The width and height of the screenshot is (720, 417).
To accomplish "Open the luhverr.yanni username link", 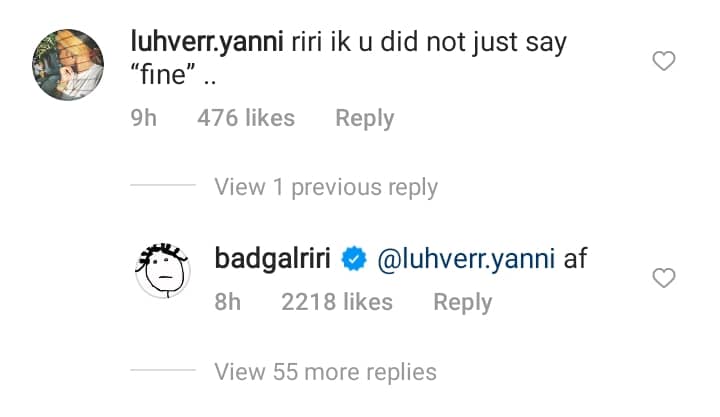I will [206, 42].
